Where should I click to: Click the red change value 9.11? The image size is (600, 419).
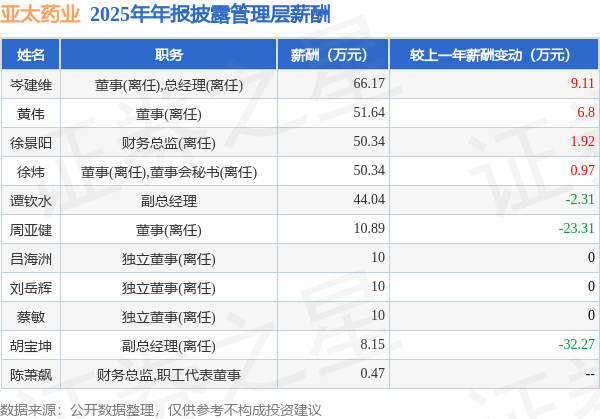[x=582, y=83]
